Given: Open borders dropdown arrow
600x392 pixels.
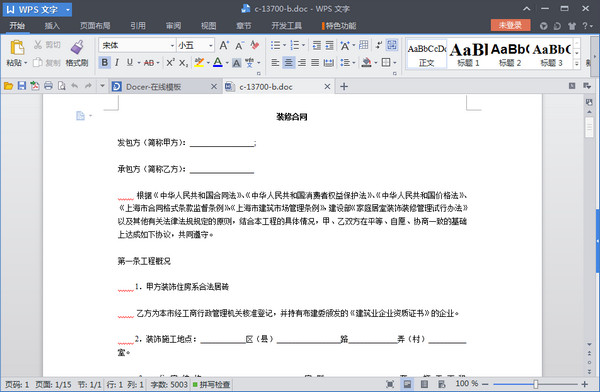Looking at the screenshot, I should tap(395, 63).
